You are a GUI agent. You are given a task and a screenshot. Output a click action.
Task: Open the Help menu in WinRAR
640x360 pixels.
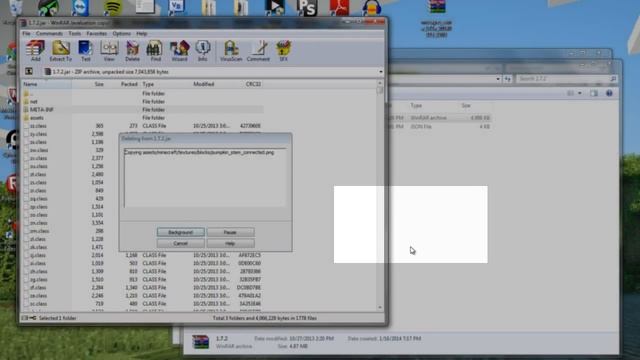pos(142,33)
